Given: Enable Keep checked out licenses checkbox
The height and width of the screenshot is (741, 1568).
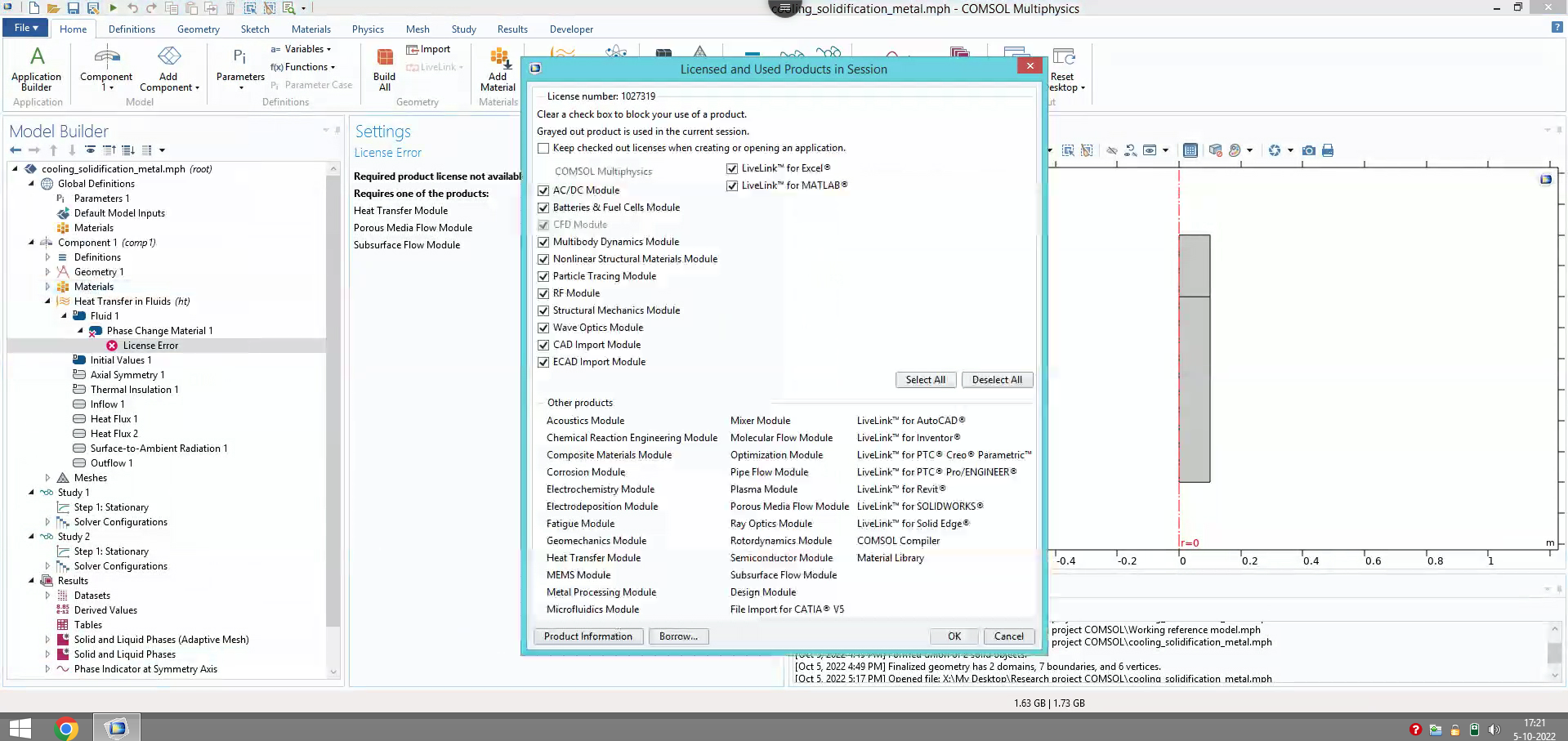Looking at the screenshot, I should 543,148.
